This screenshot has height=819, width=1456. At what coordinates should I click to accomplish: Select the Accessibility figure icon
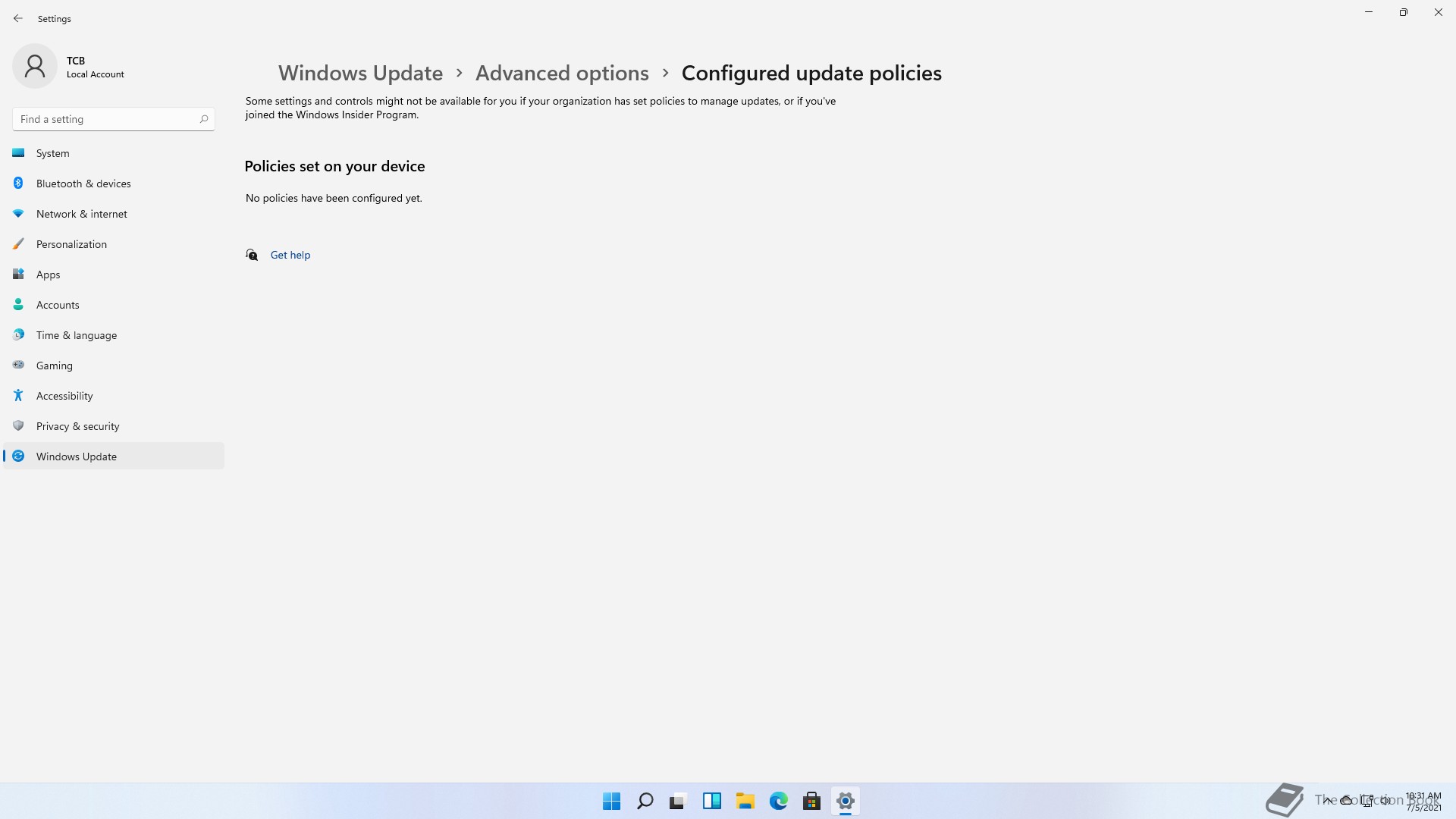coord(18,395)
